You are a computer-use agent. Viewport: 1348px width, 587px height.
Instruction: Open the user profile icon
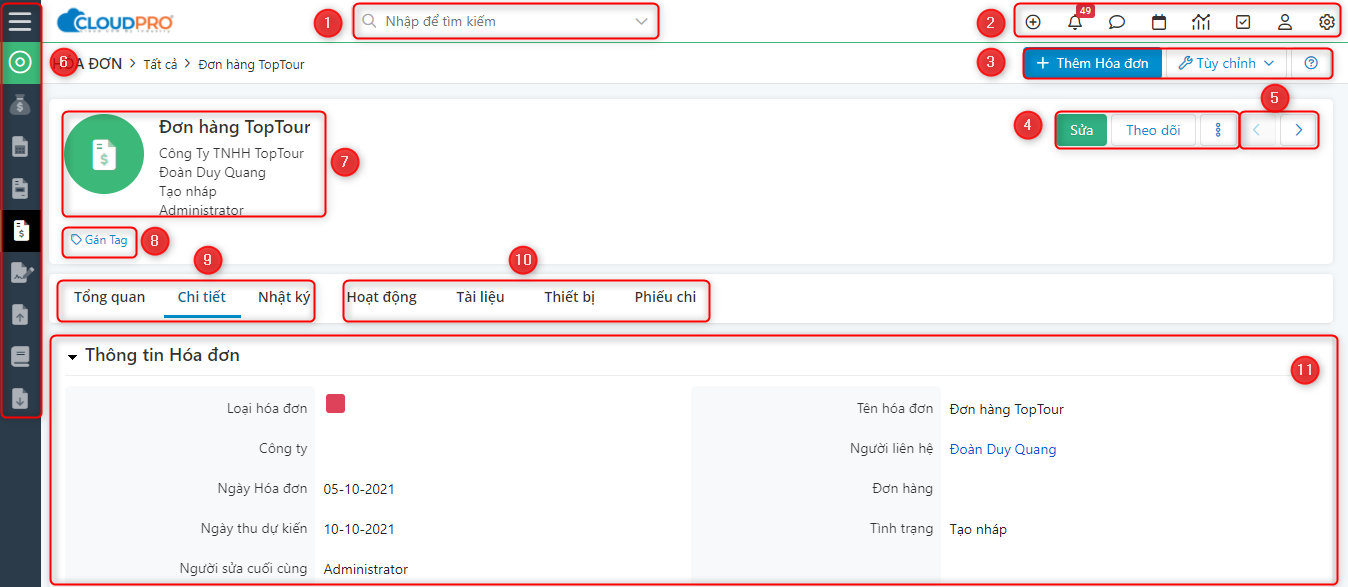(1285, 22)
